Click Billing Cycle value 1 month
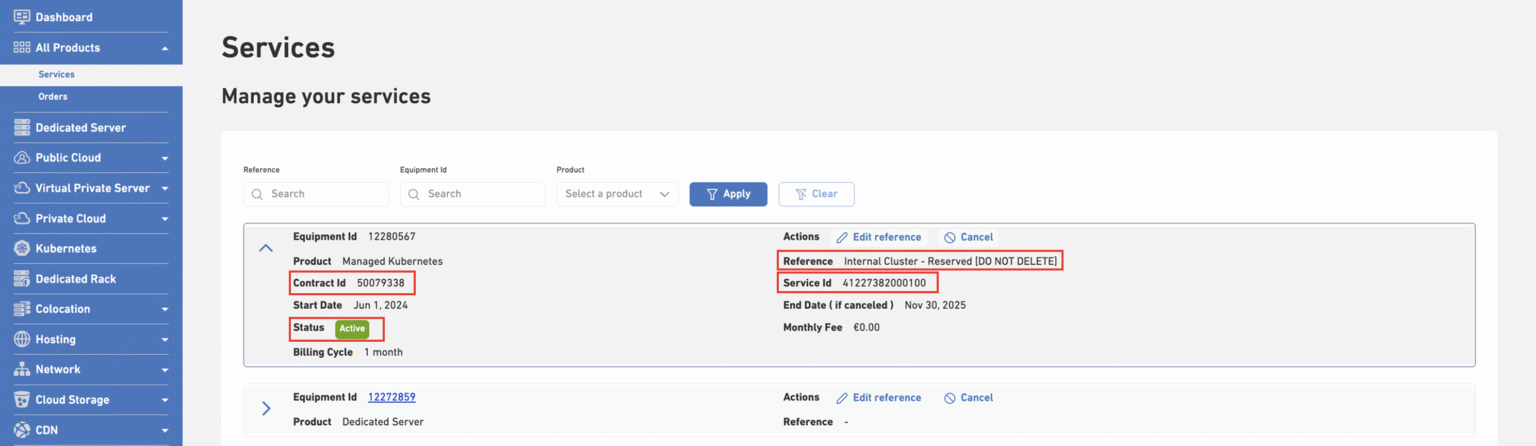The height and width of the screenshot is (446, 1536). [383, 352]
